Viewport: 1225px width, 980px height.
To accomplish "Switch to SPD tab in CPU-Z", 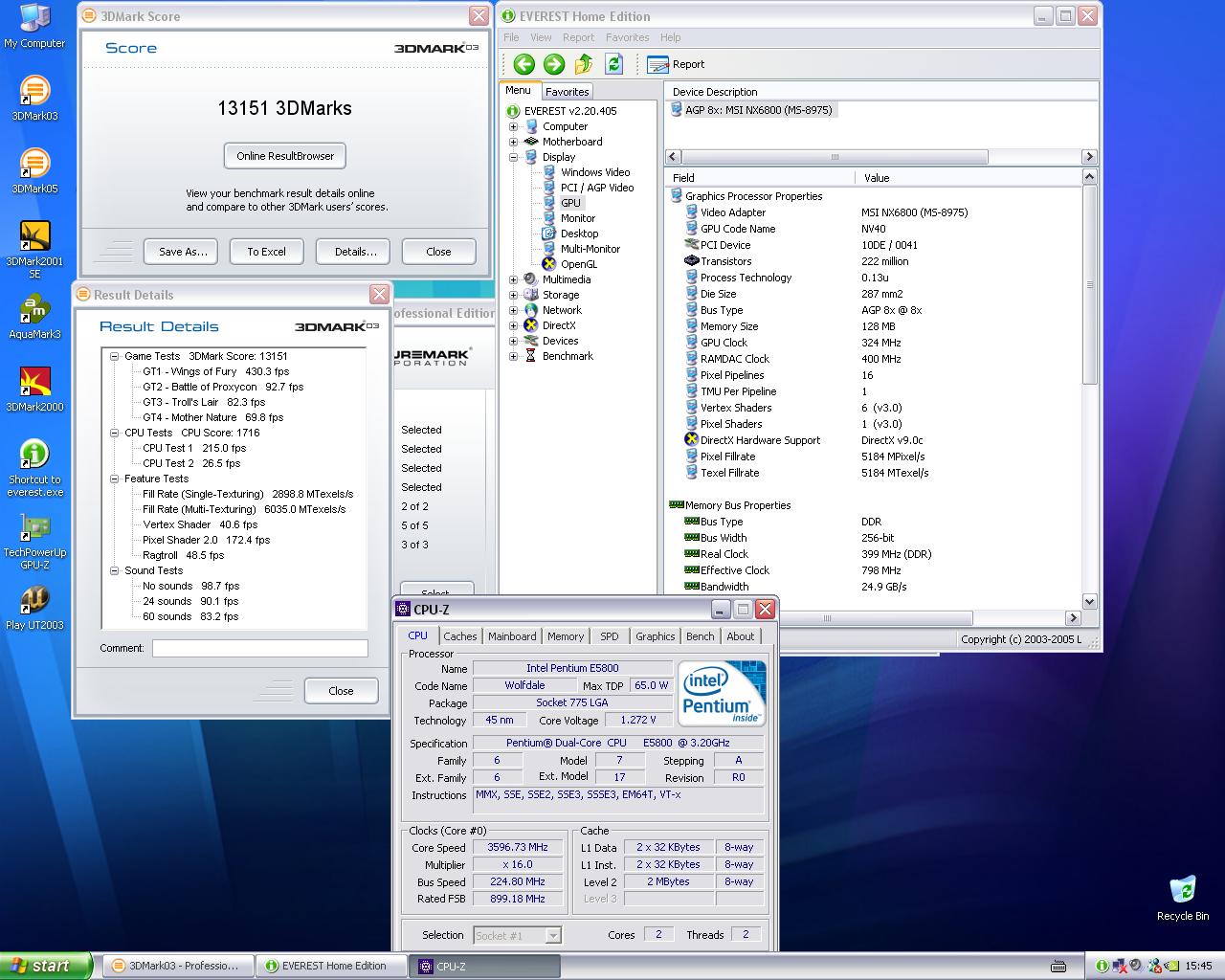I will click(610, 636).
